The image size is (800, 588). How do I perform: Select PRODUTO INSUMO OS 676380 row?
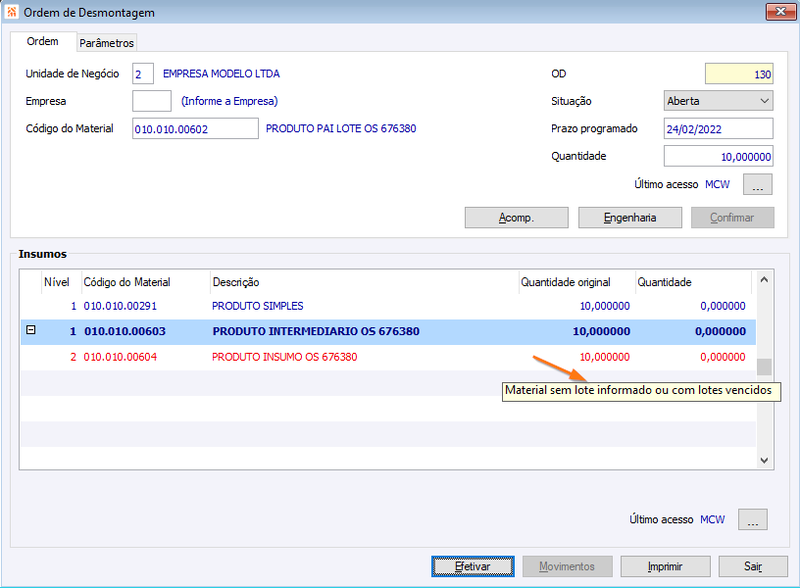[x=388, y=357]
